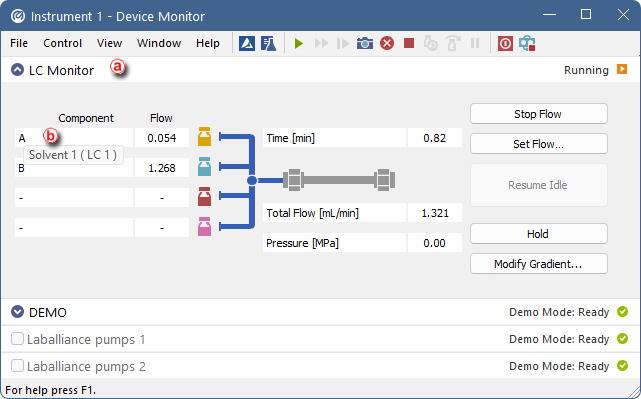Minimize the Device Monitor window

[549, 14]
